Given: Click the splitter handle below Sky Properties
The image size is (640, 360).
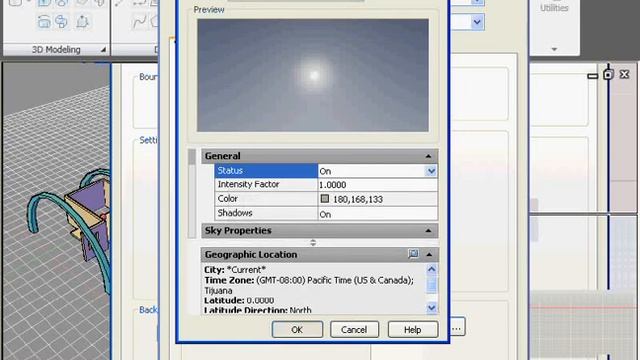Looking at the screenshot, I should tap(313, 242).
